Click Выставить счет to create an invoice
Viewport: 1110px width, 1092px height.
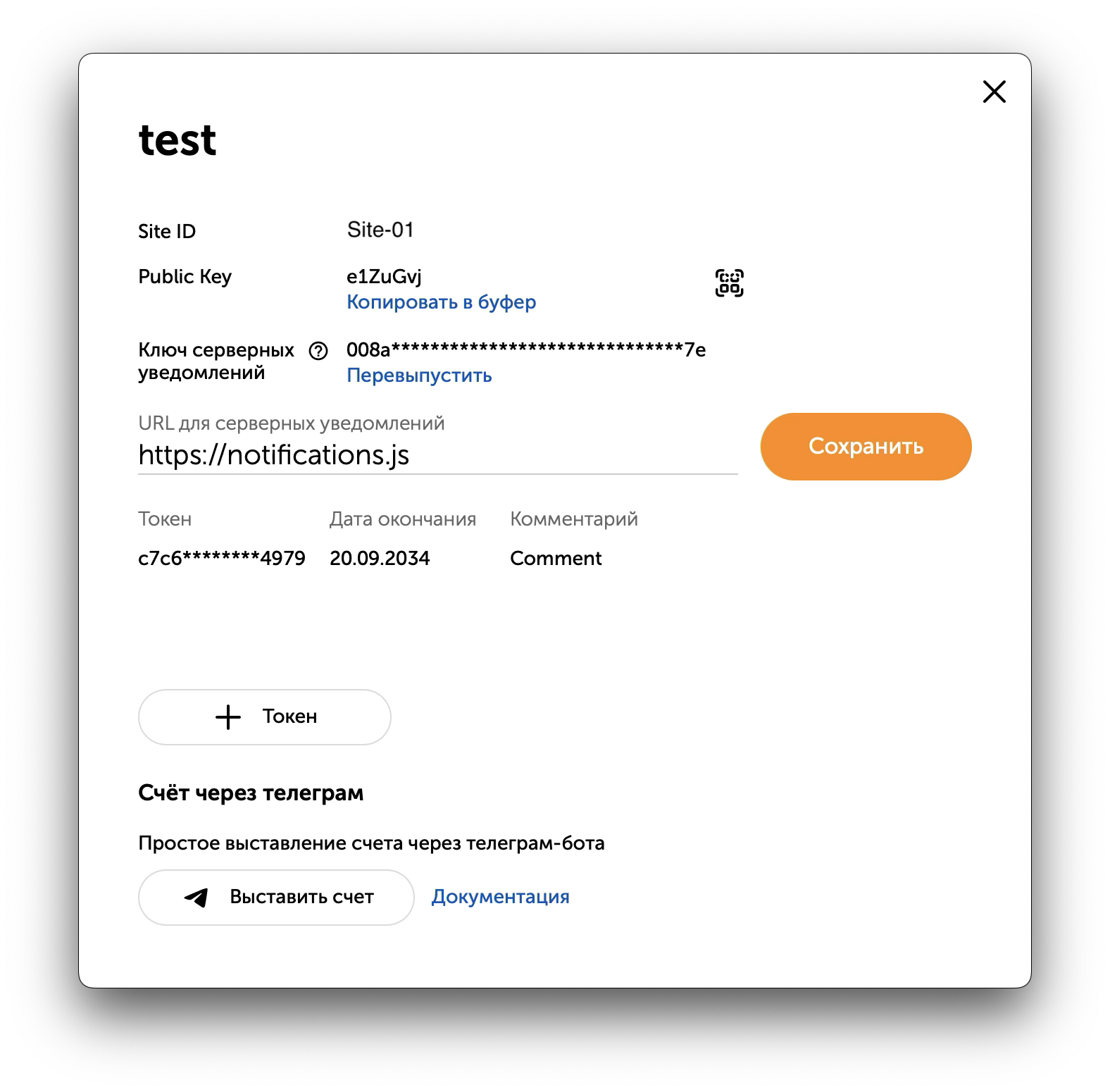[x=275, y=897]
